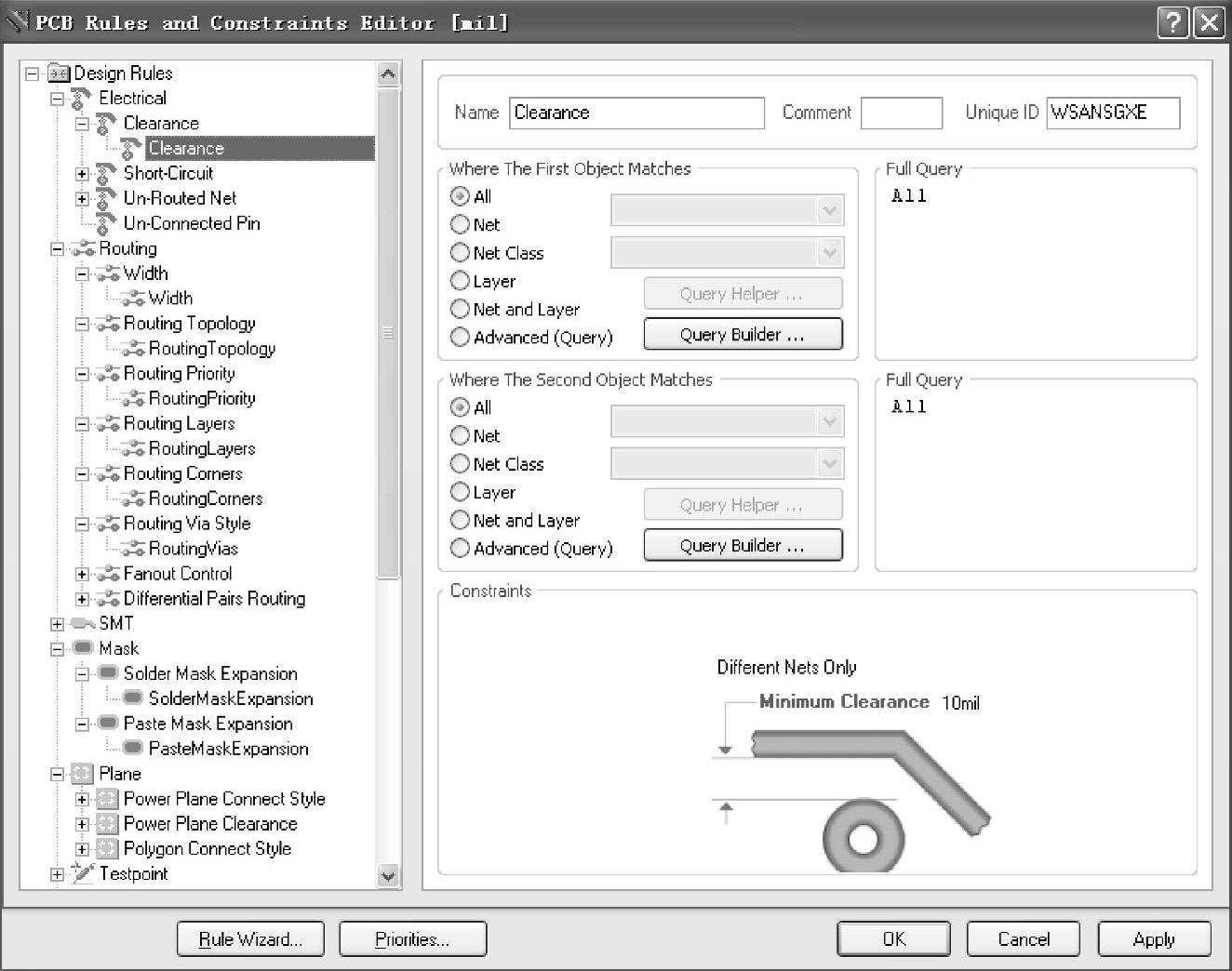Image resolution: width=1232 pixels, height=971 pixels.
Task: Click the Apply button
Action: point(1154,939)
